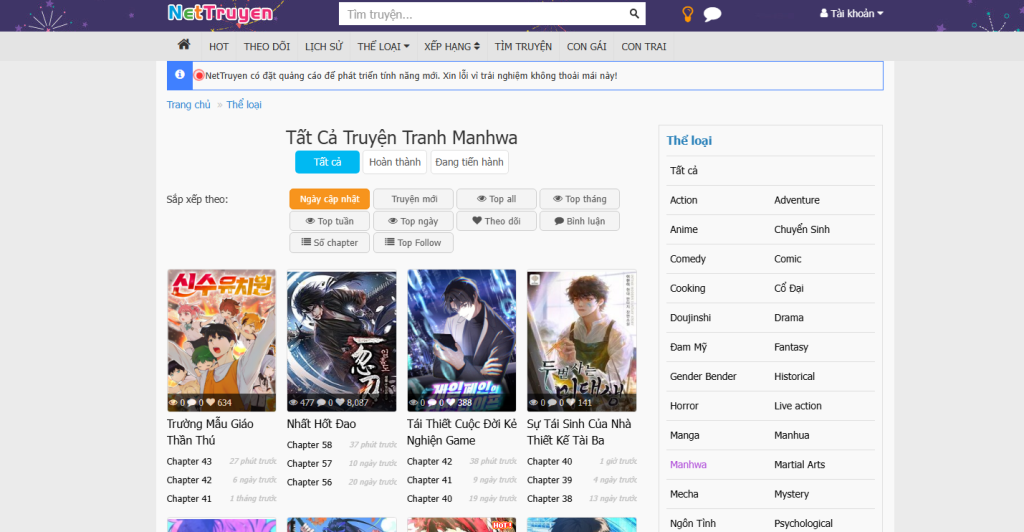Sort by Top all views
The height and width of the screenshot is (532, 1024).
pyautogui.click(x=496, y=199)
